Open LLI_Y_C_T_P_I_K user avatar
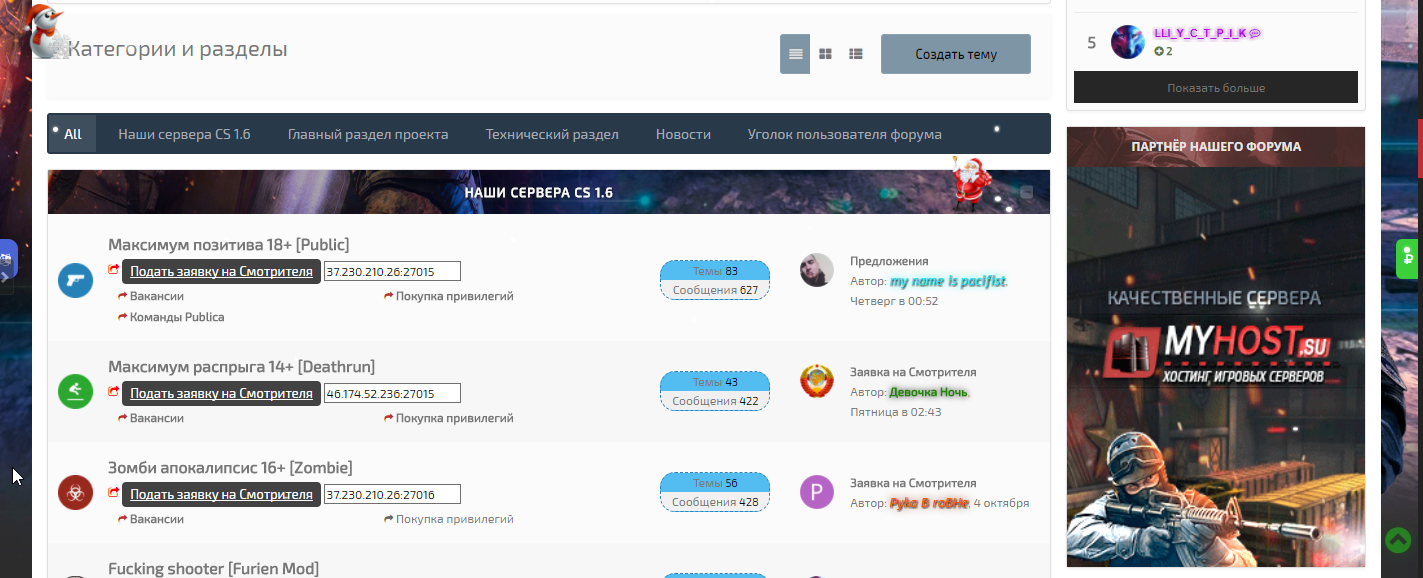Viewport: 1423px width, 578px height. click(1128, 42)
